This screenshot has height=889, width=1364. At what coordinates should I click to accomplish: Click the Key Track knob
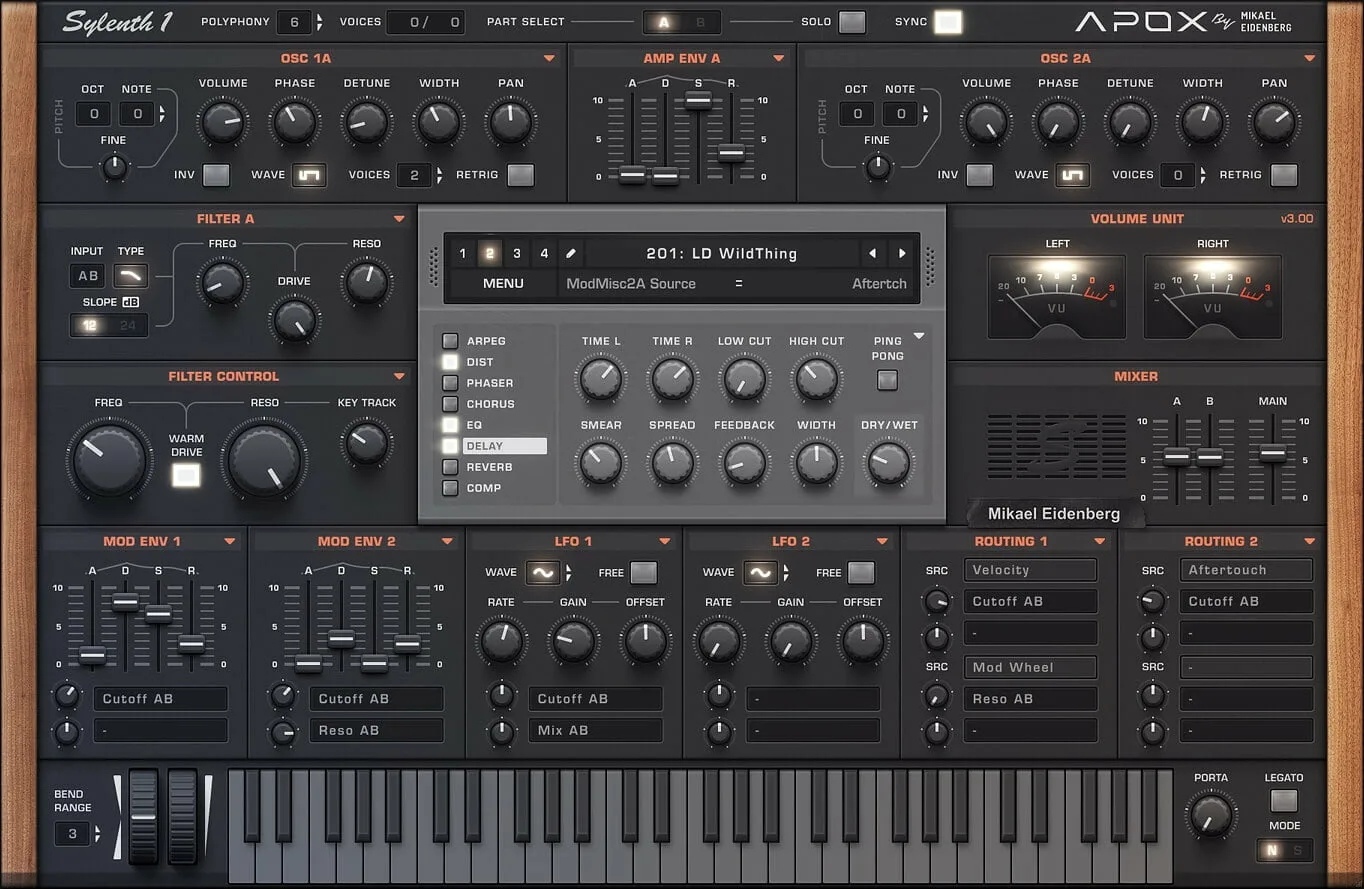(x=366, y=442)
